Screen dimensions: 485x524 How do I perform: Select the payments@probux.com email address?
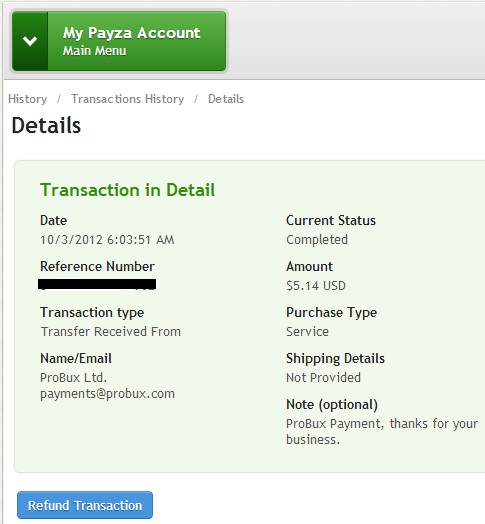pyautogui.click(x=107, y=394)
